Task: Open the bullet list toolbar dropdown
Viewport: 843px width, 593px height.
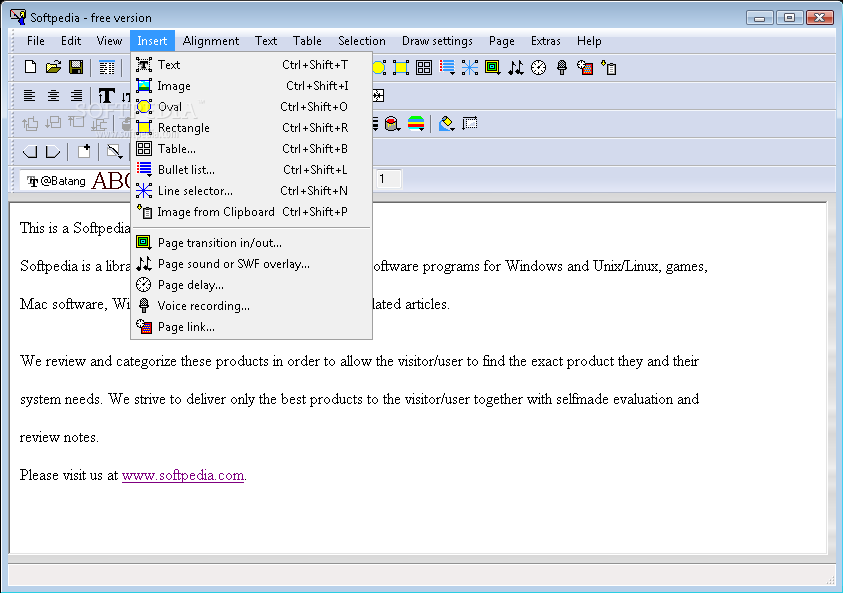Action: tap(447, 67)
